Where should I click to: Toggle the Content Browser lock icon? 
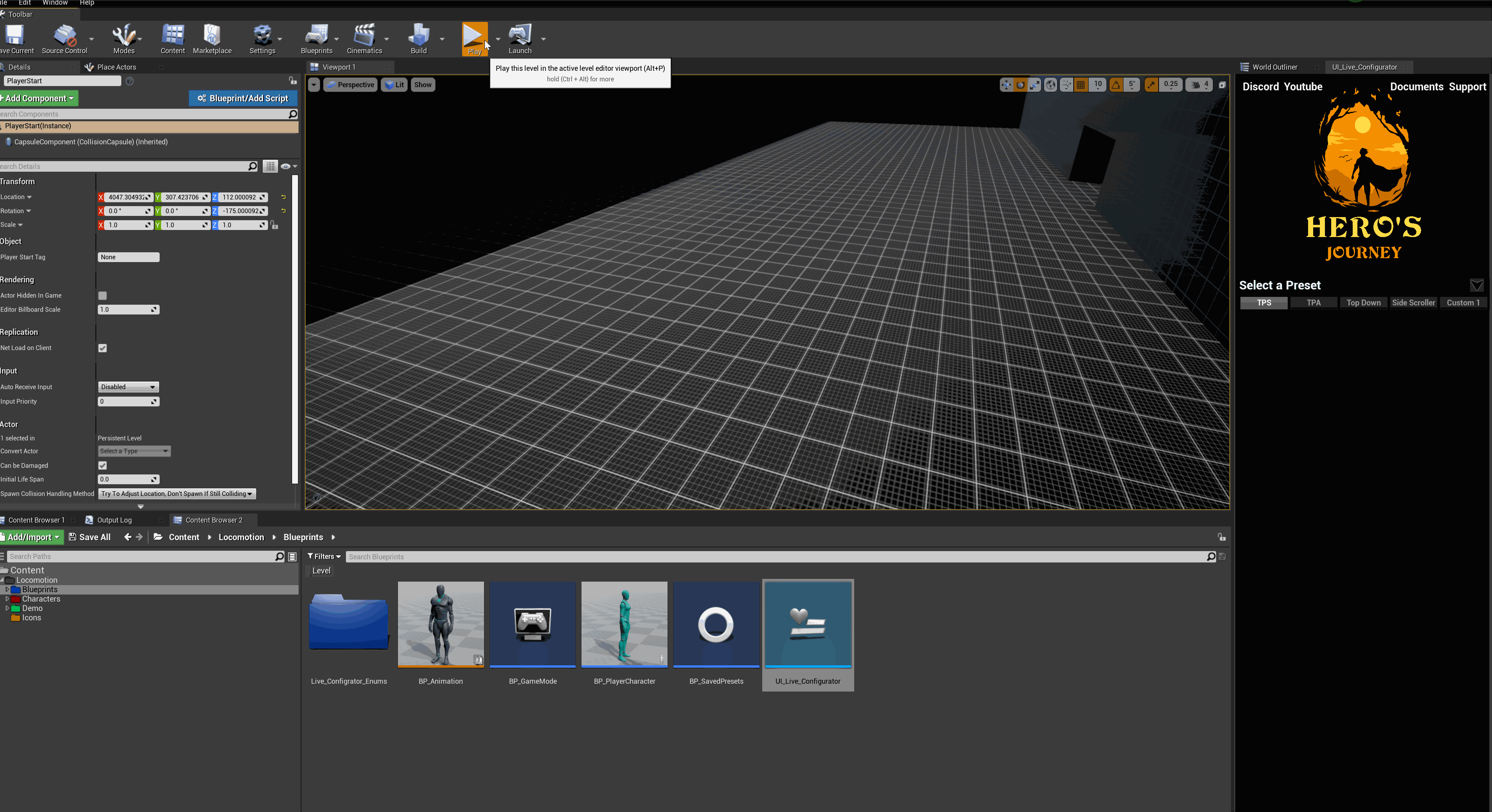click(1222, 537)
